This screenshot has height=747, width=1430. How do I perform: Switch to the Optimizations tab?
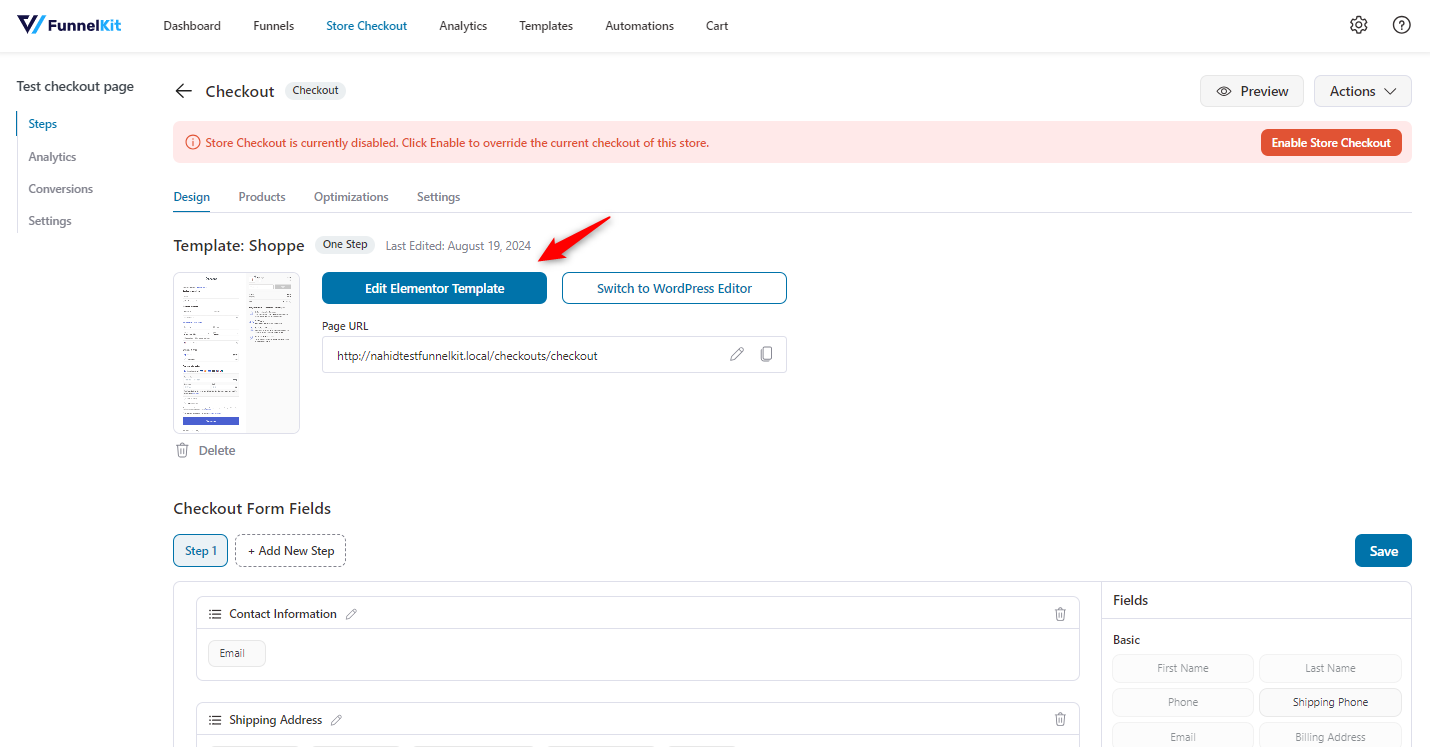[x=351, y=197]
